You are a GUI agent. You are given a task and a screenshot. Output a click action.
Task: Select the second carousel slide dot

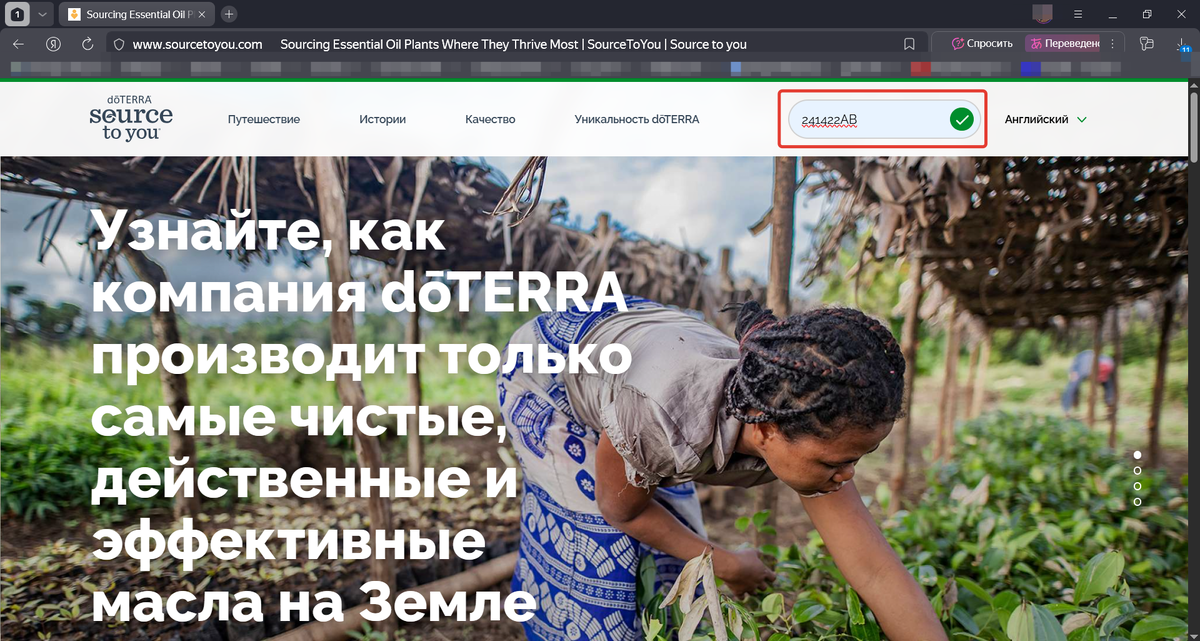pyautogui.click(x=1138, y=470)
